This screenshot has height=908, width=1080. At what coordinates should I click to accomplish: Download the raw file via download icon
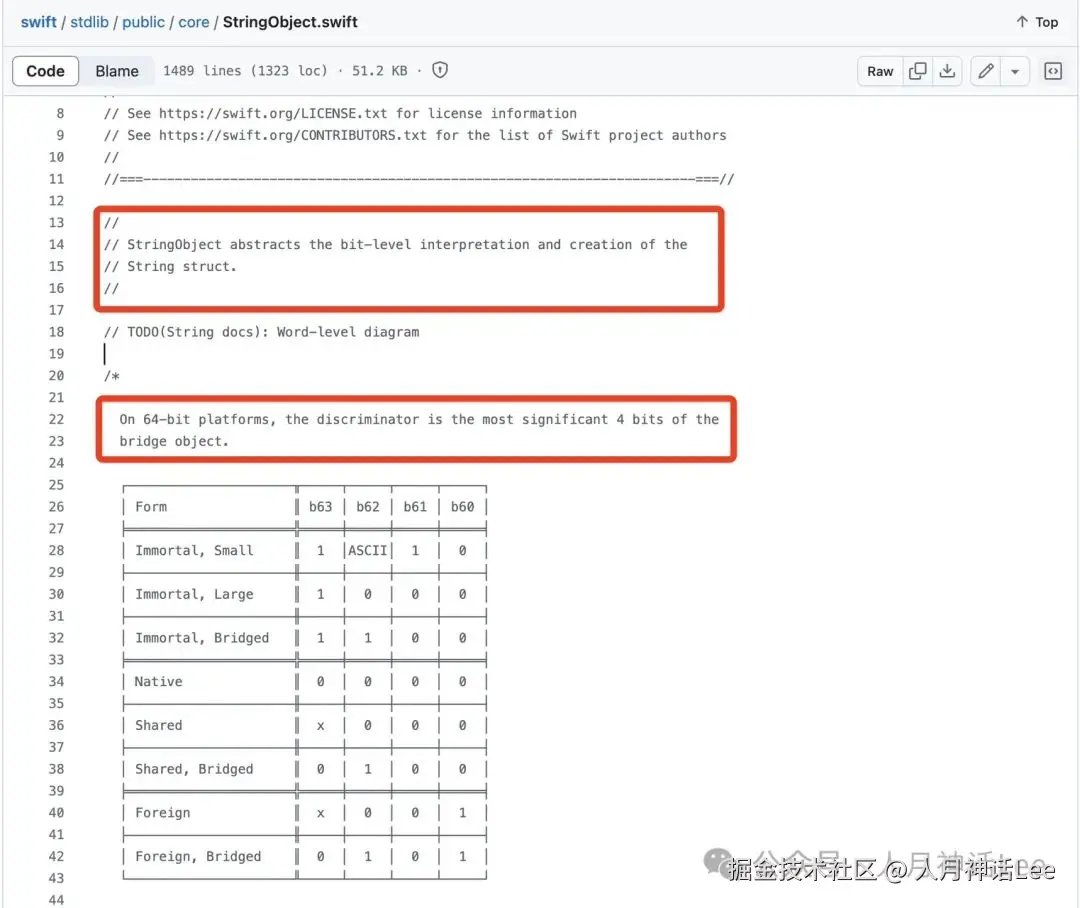click(946, 71)
